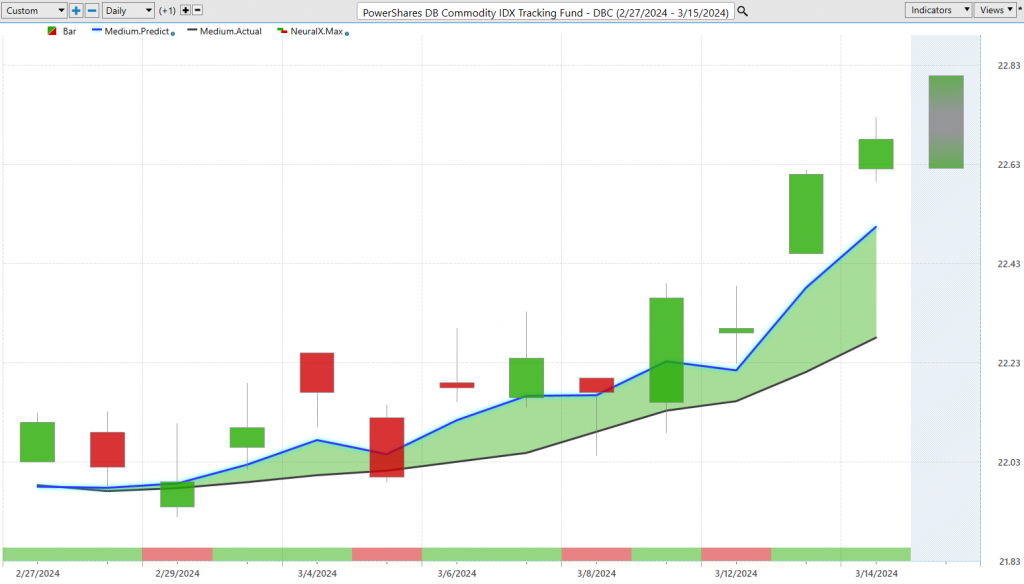Click the 2/29/2024 date axis label

tap(177, 574)
